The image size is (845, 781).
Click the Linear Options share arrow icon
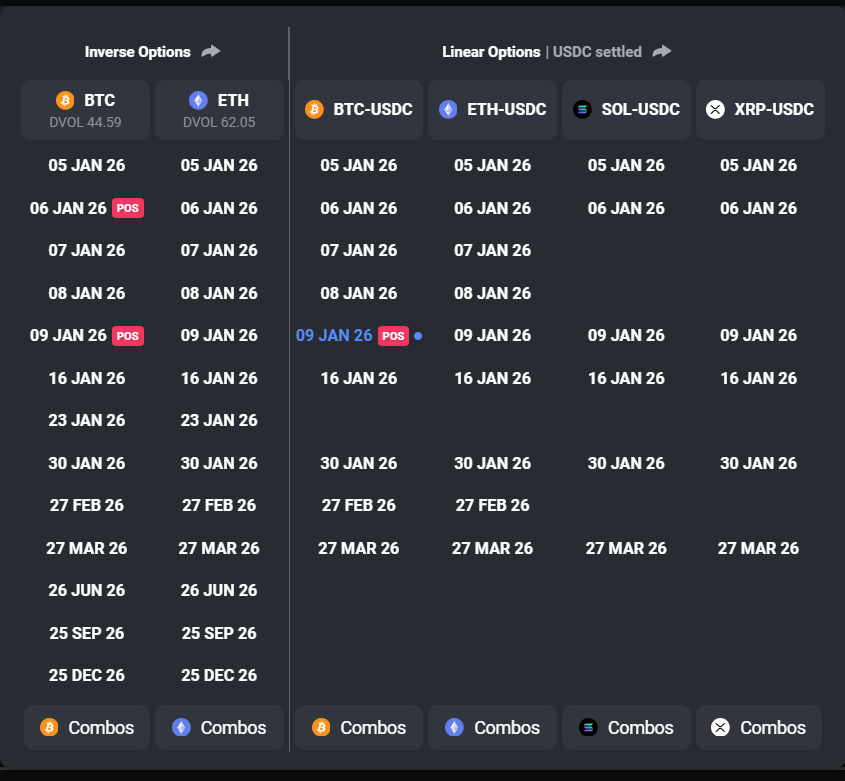662,51
